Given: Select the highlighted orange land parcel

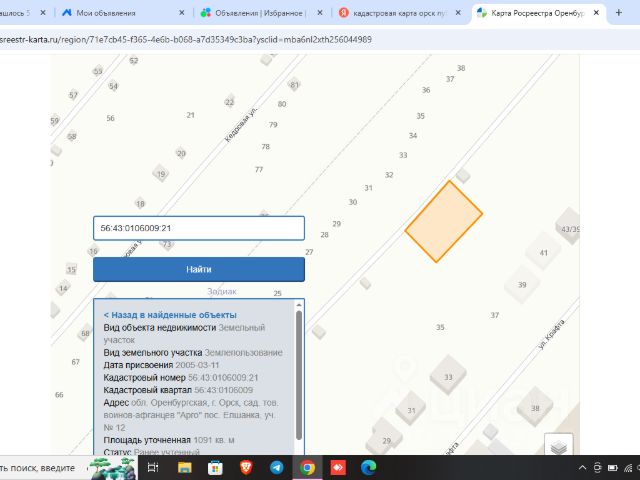Looking at the screenshot, I should (x=444, y=222).
